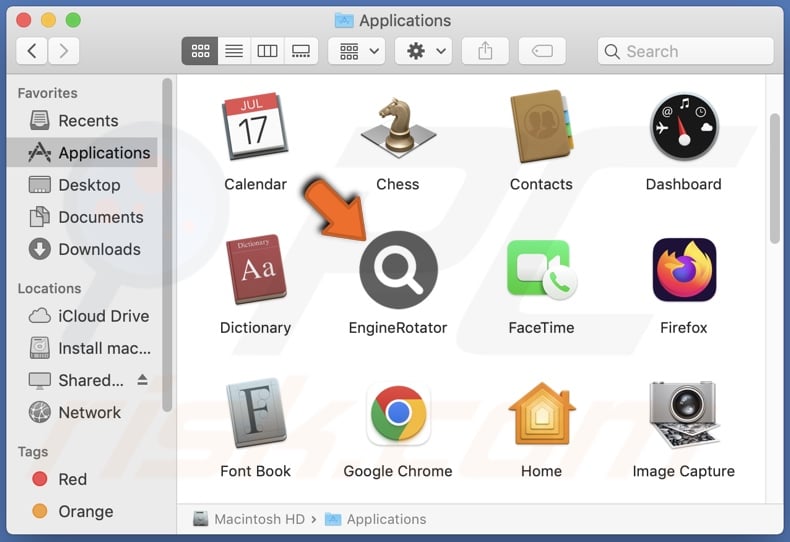This screenshot has height=542, width=790.
Task: Open the Calendar app icon
Action: 255,126
